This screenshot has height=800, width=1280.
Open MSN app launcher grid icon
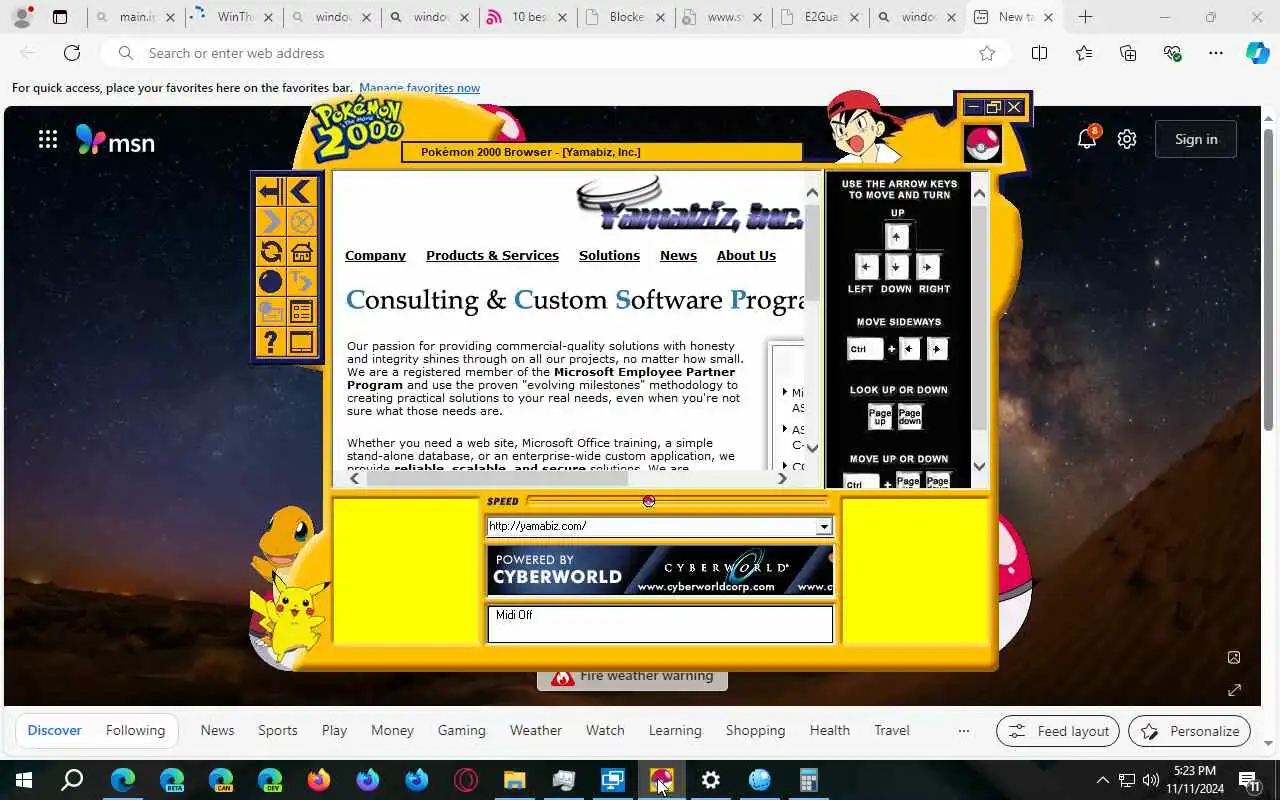click(47, 139)
